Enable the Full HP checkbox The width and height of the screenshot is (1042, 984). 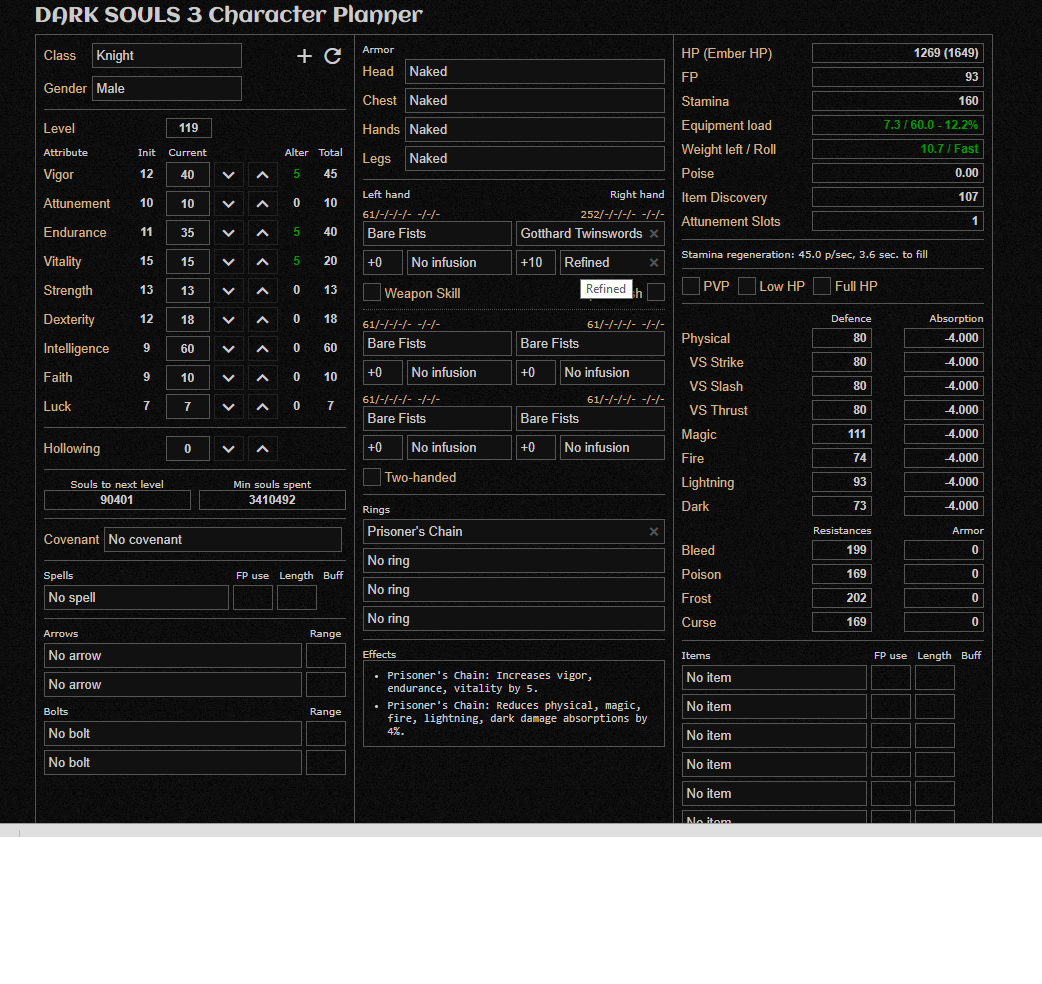[x=822, y=286]
